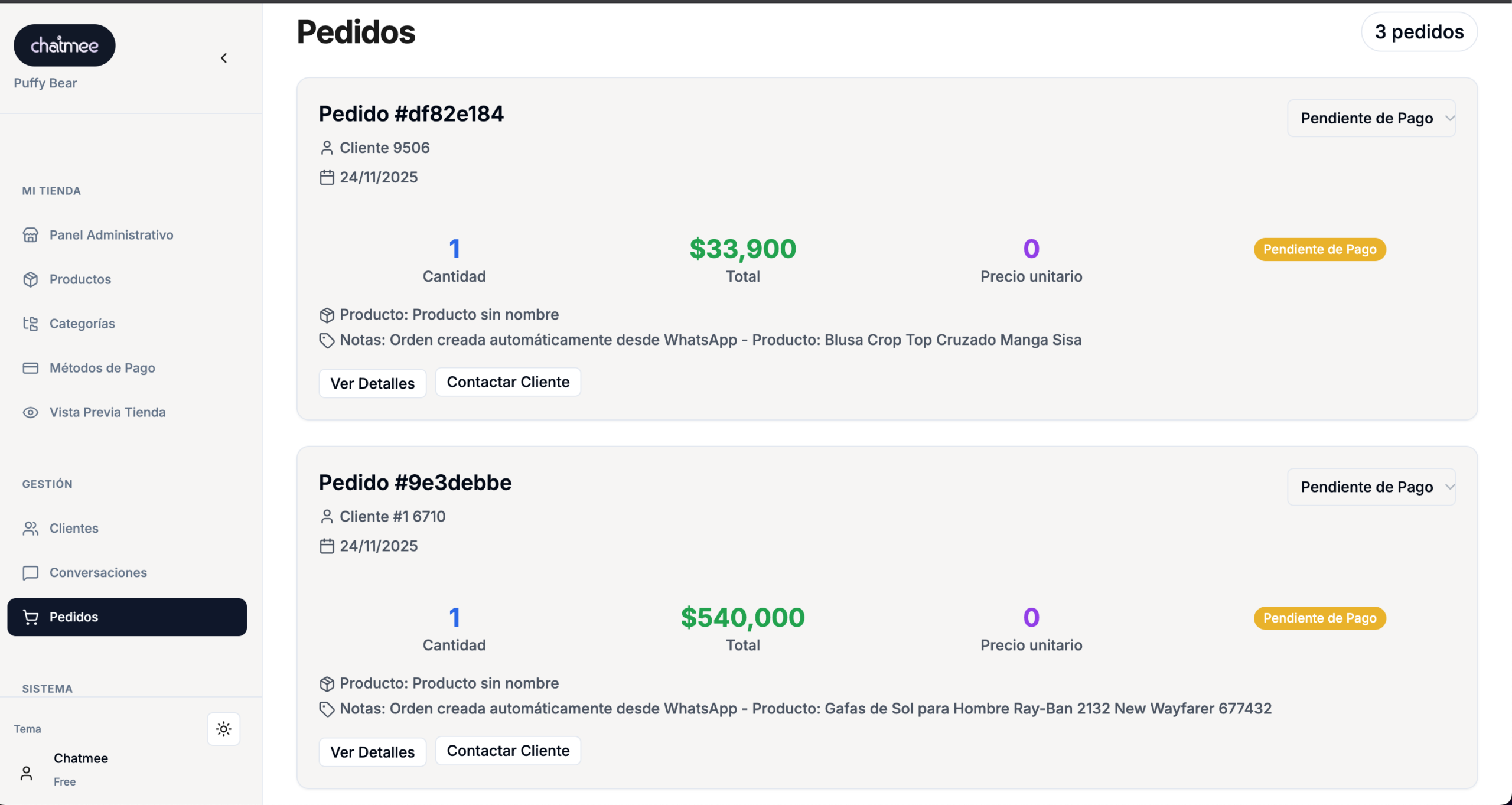The height and width of the screenshot is (805, 1512).
Task: Click Contactar Cliente for Blusa Crop Top order
Action: [x=508, y=382]
